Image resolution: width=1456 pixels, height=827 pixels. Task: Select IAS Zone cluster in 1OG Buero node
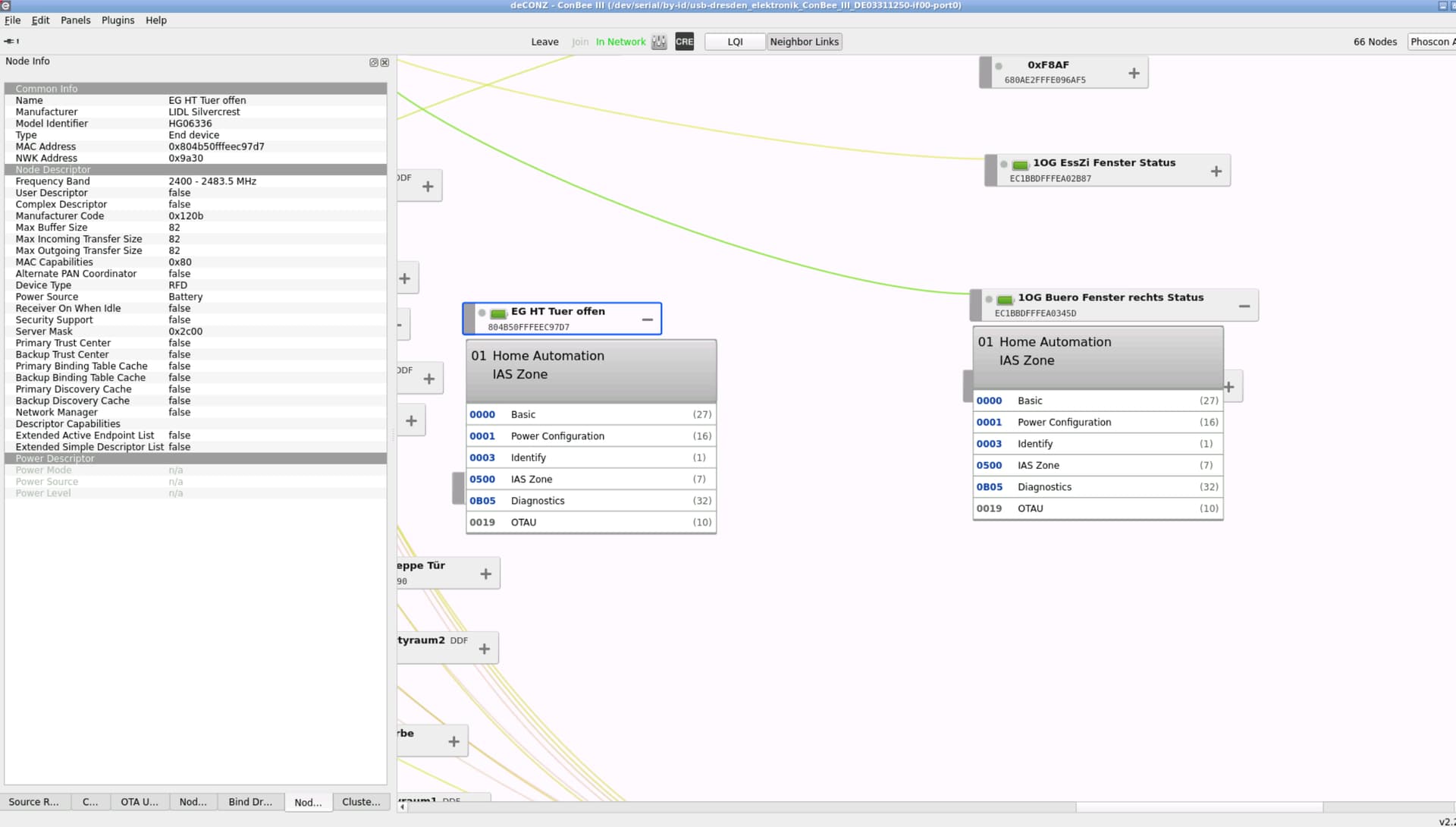click(1097, 466)
